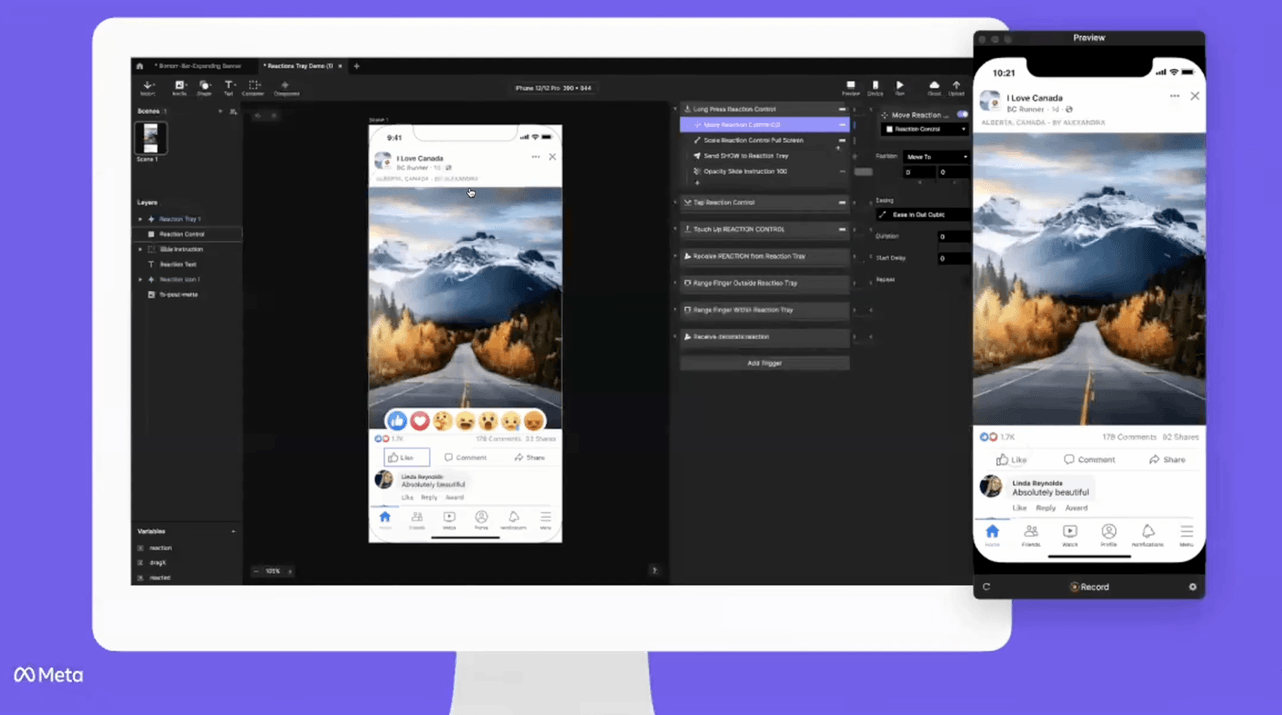1282x715 pixels.
Task: Click the heart reaction in canvas tray
Action: (420, 421)
